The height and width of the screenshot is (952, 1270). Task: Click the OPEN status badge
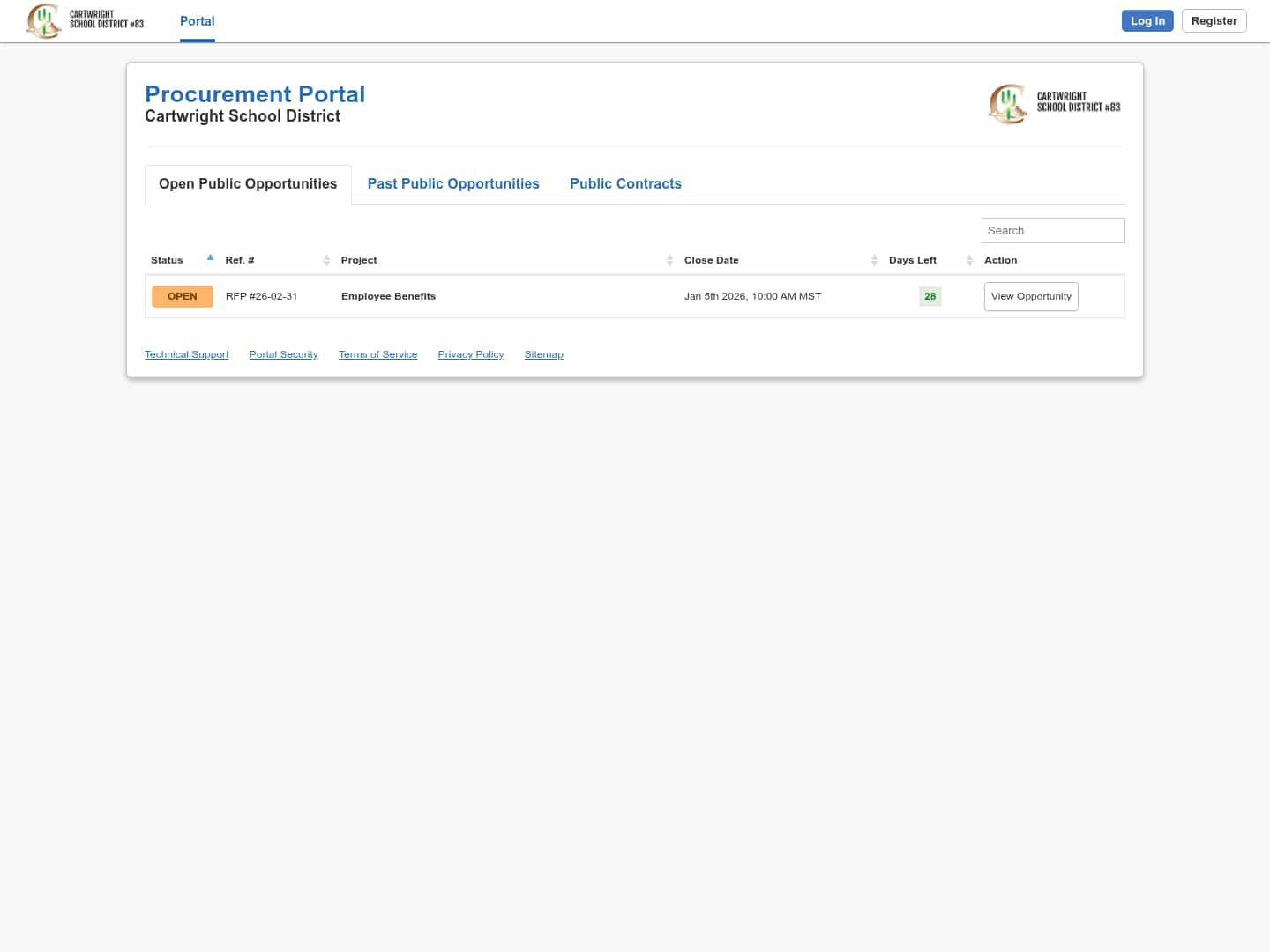tap(182, 296)
